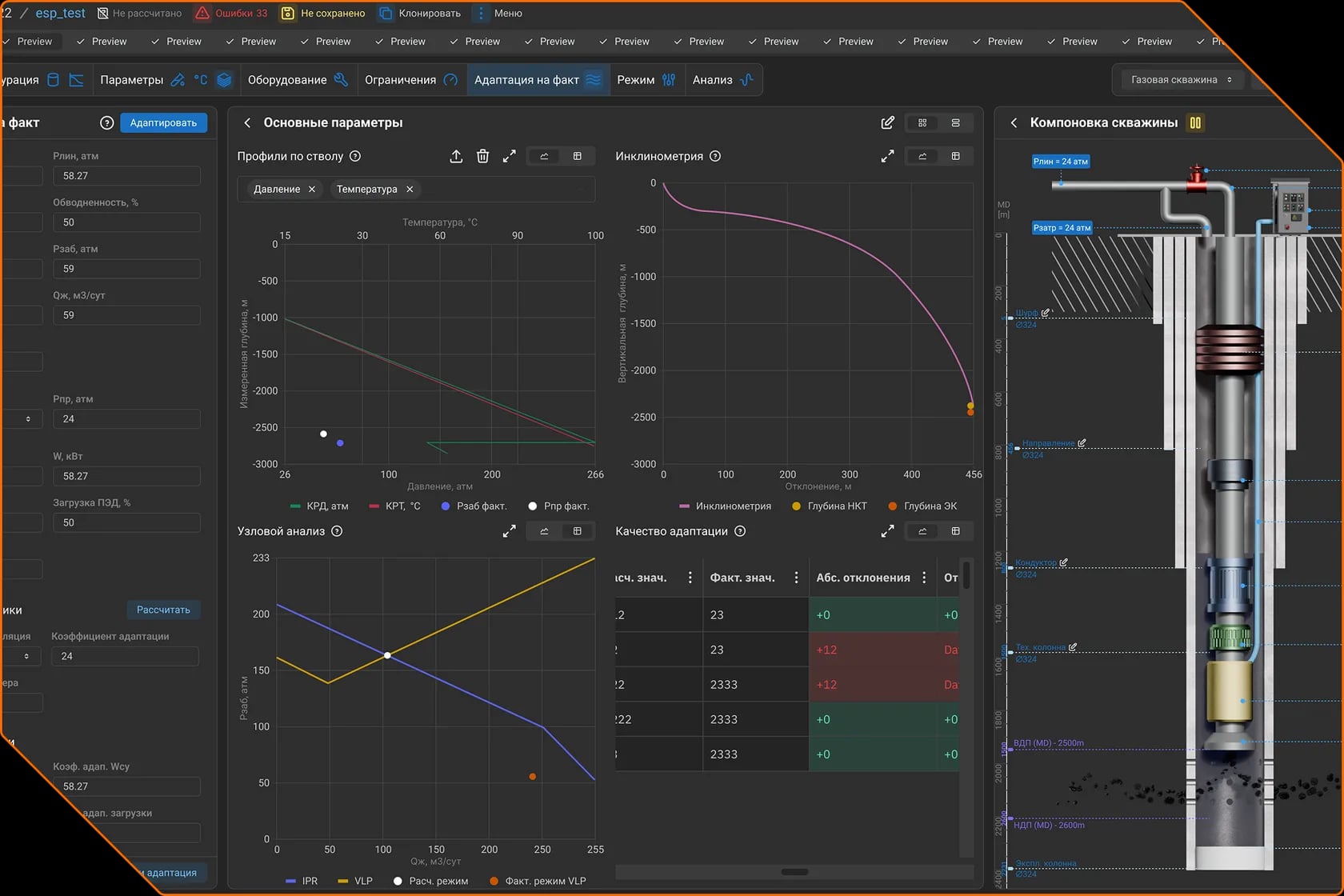Show Профили по стволу as table view
Screen dimensions: 1344x896
point(578,157)
